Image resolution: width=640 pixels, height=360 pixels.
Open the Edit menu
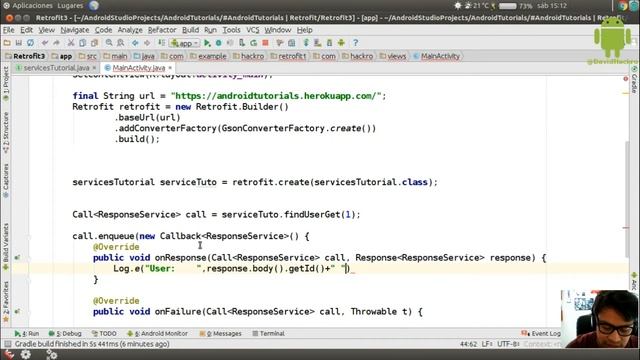point(27,30)
